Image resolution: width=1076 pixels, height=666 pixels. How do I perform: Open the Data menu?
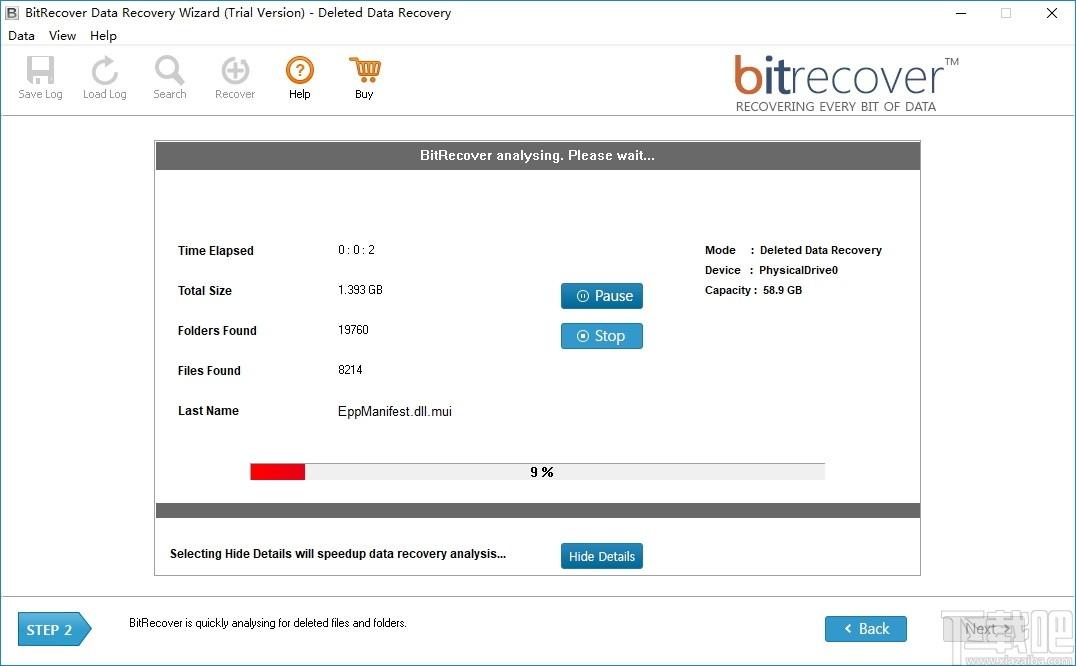21,36
